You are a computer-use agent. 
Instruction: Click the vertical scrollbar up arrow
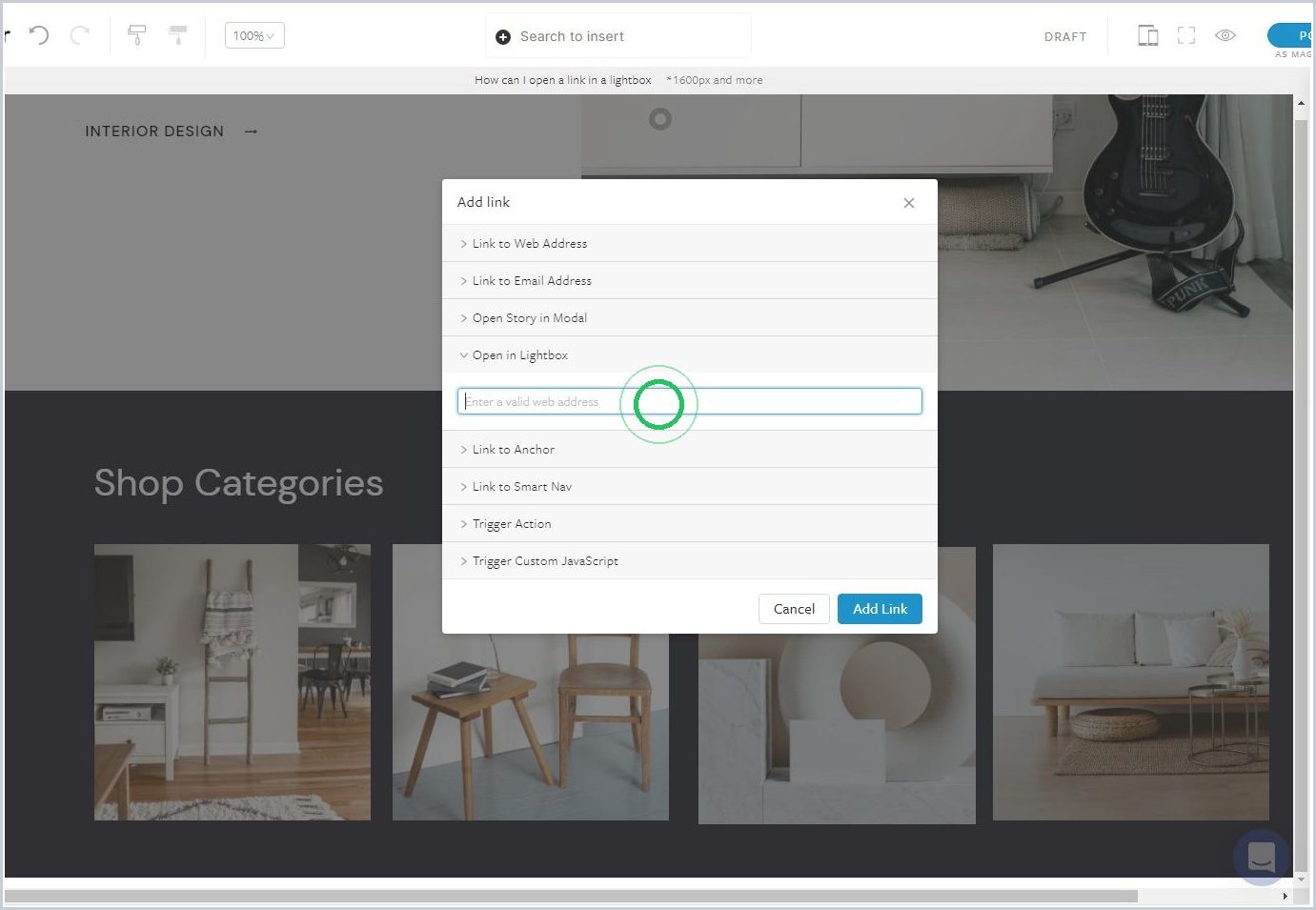click(1301, 102)
